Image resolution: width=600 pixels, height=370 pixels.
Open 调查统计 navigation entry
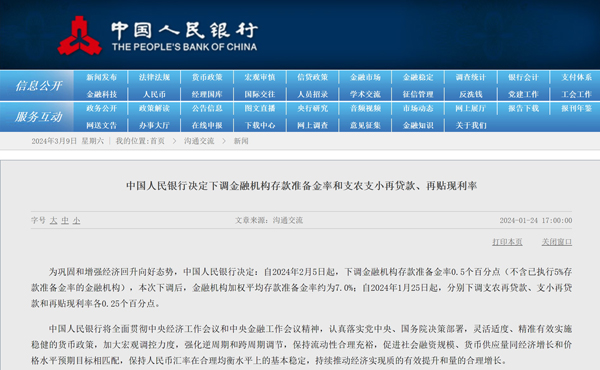click(471, 77)
